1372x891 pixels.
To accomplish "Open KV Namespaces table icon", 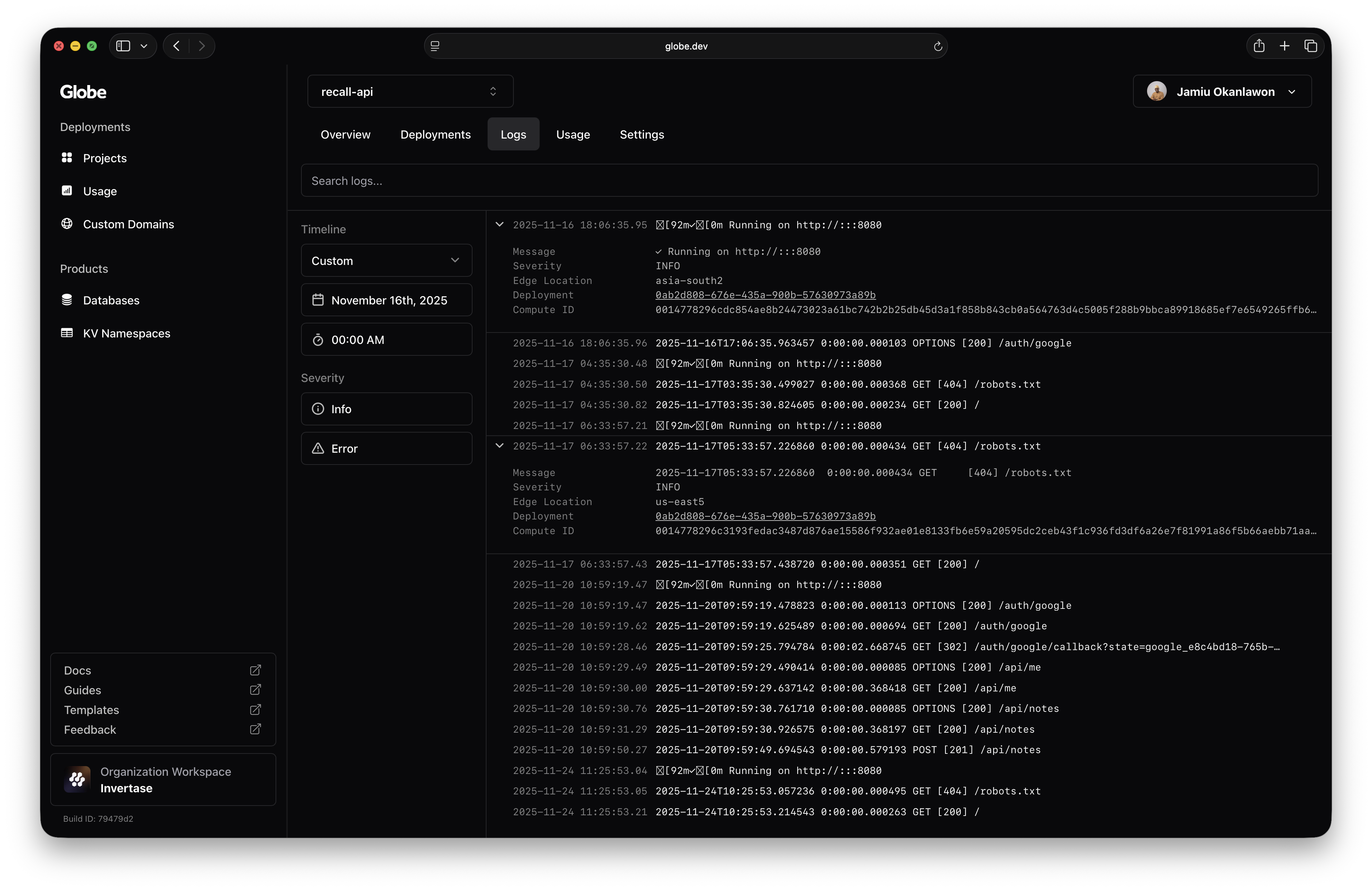I will (67, 333).
